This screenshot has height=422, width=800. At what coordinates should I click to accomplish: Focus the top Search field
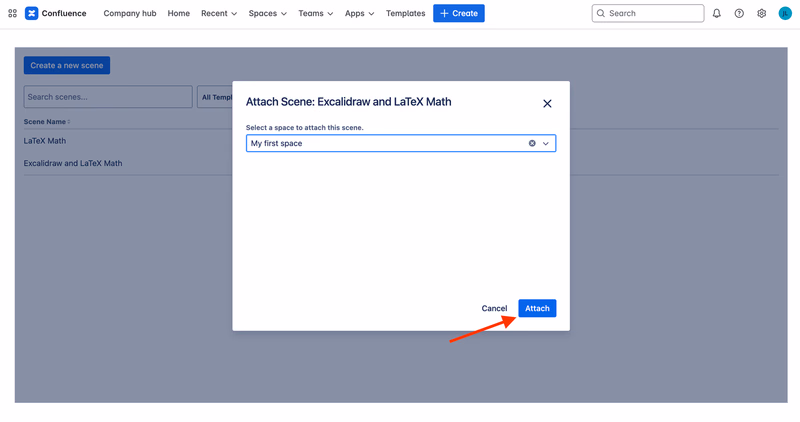point(648,13)
